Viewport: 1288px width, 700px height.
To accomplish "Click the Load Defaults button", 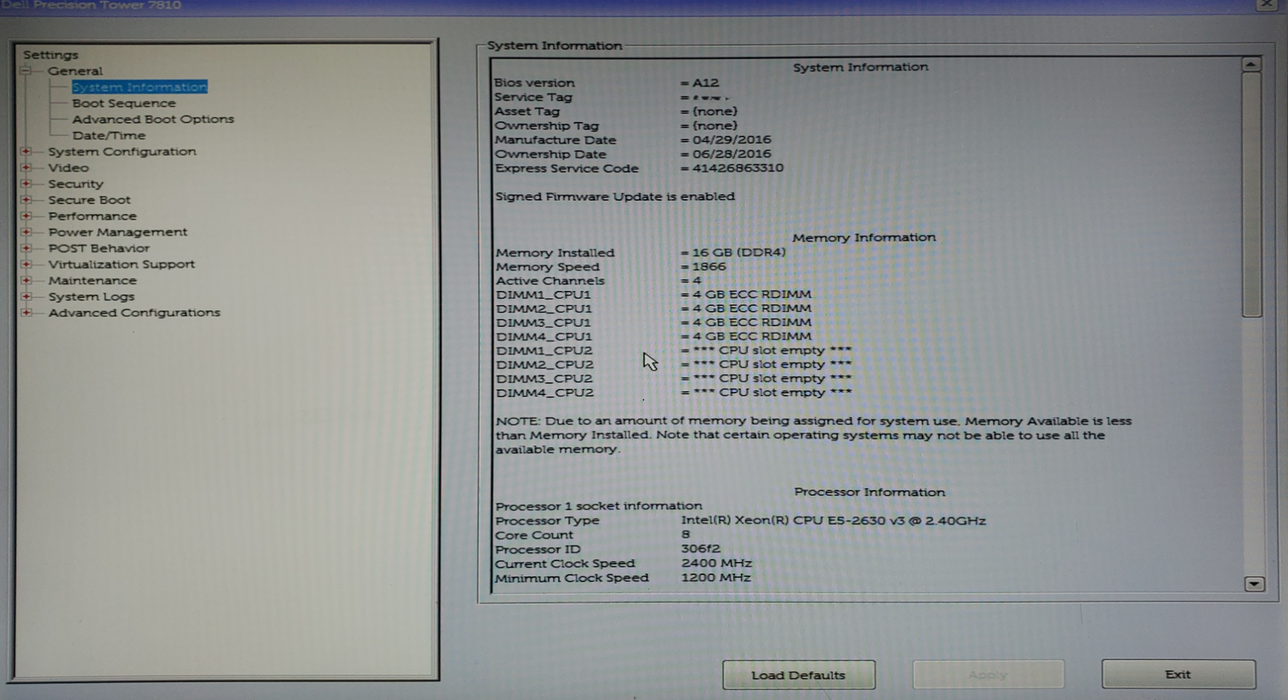I will pos(798,675).
